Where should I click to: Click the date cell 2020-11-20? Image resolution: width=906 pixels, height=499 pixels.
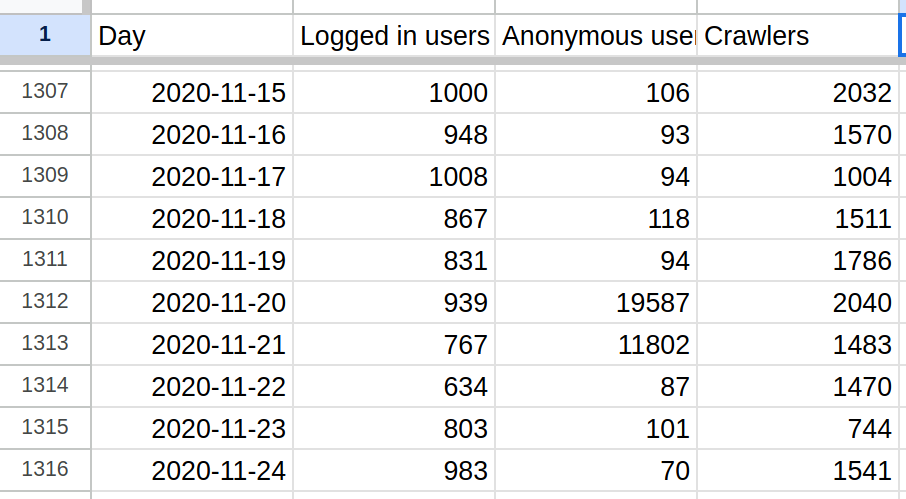tap(192, 302)
